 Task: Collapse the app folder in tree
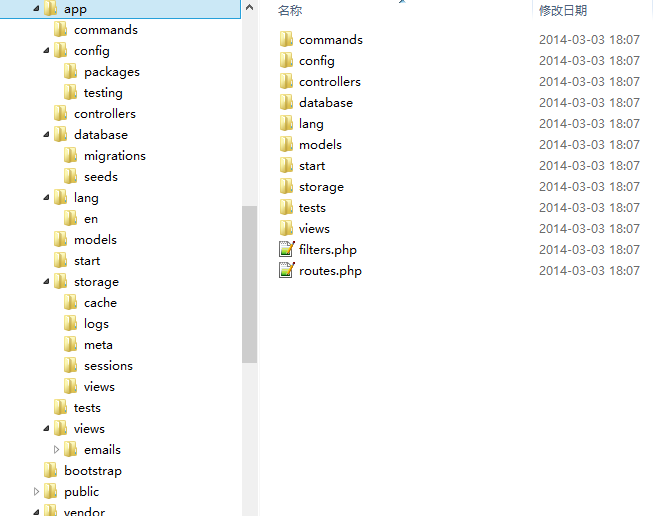click(36, 8)
